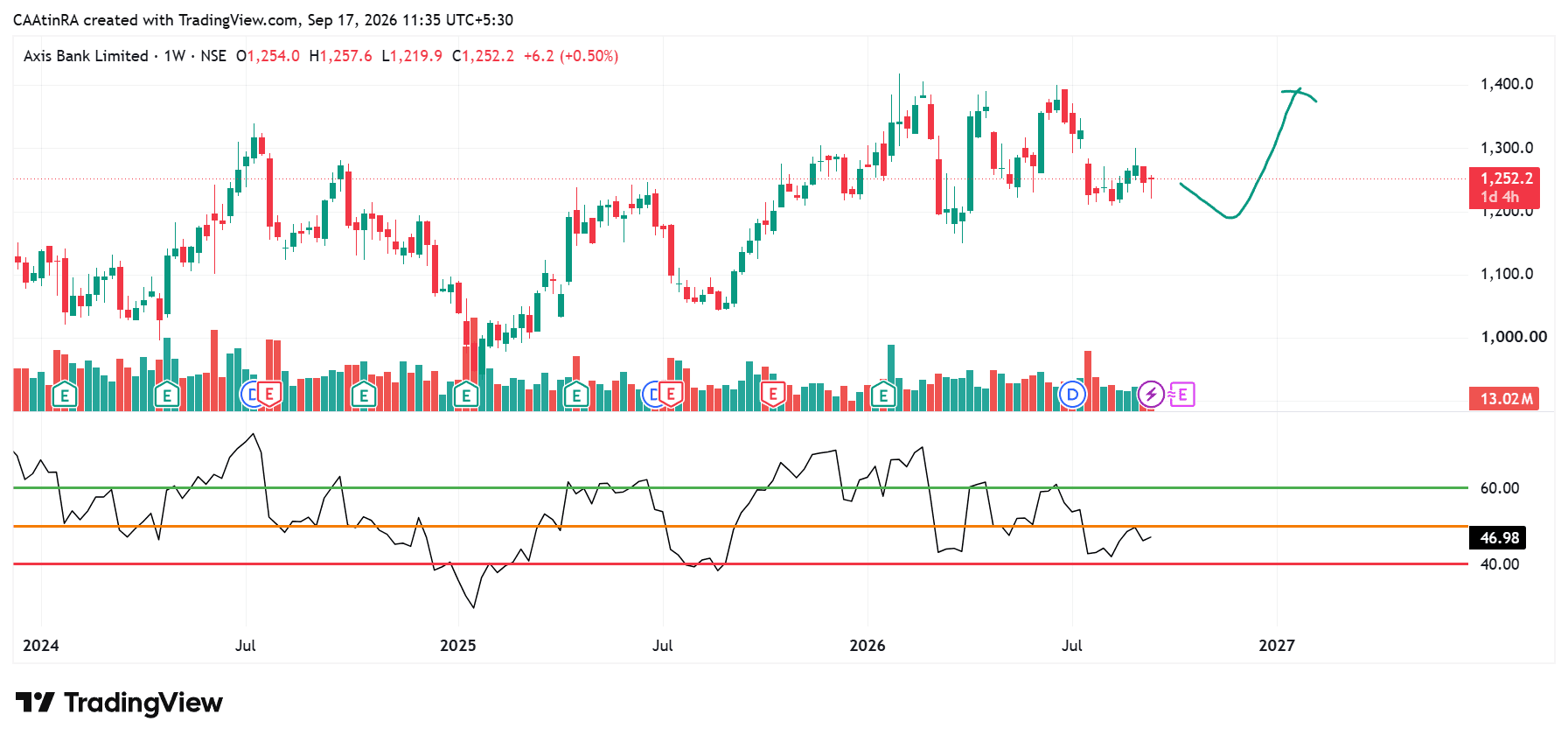
Task: Click the blue dividend marker near Jul 2025
Action: point(652,395)
